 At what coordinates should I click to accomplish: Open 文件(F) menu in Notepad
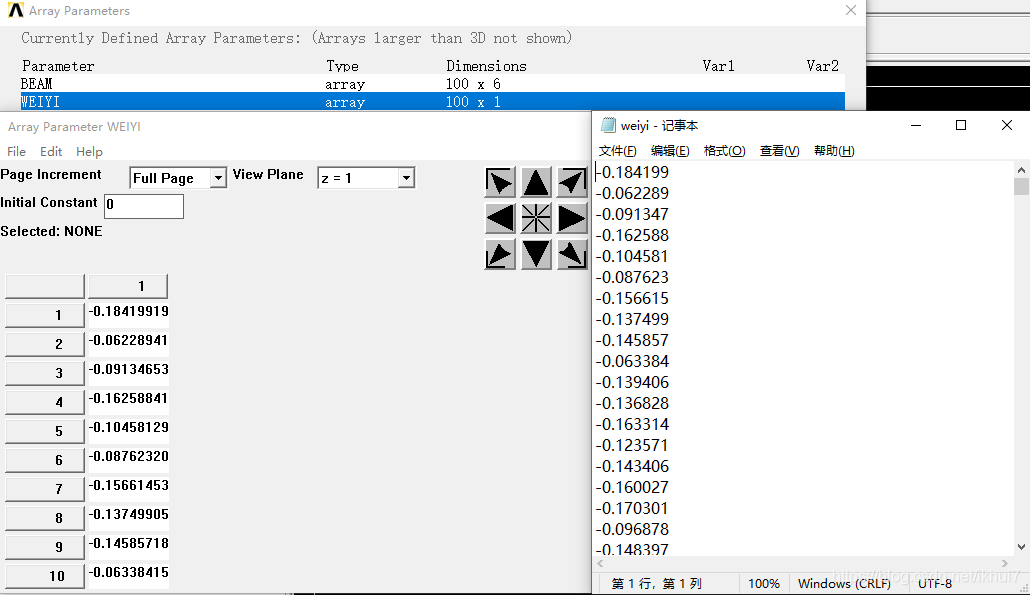click(x=617, y=151)
